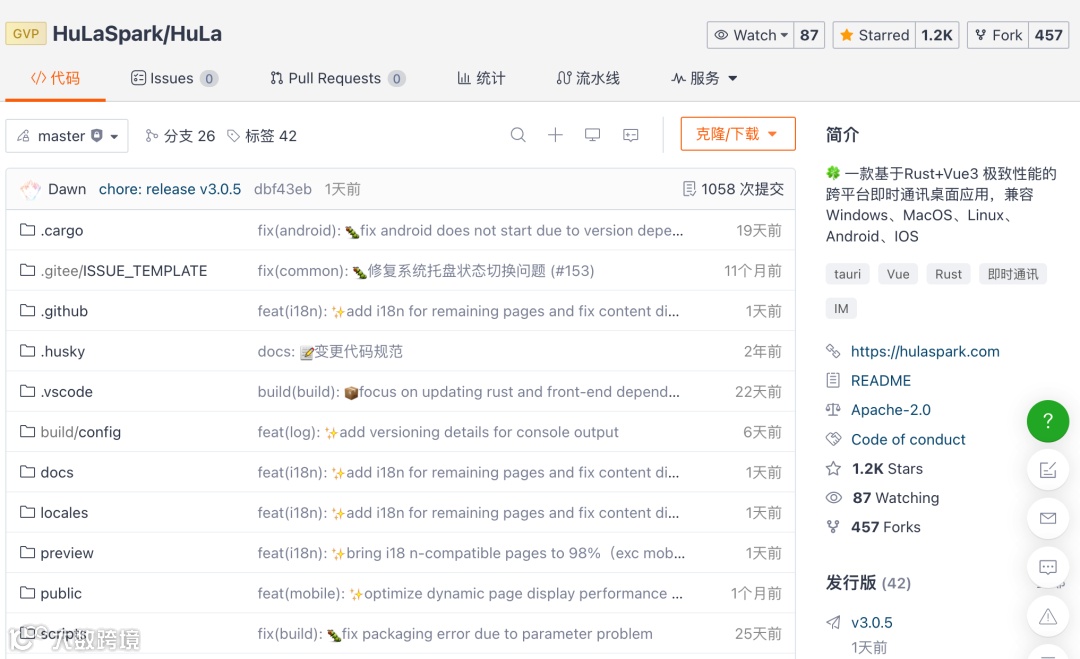Toggle the Starred button
Viewport: 1080px width, 659px height.
tap(874, 35)
